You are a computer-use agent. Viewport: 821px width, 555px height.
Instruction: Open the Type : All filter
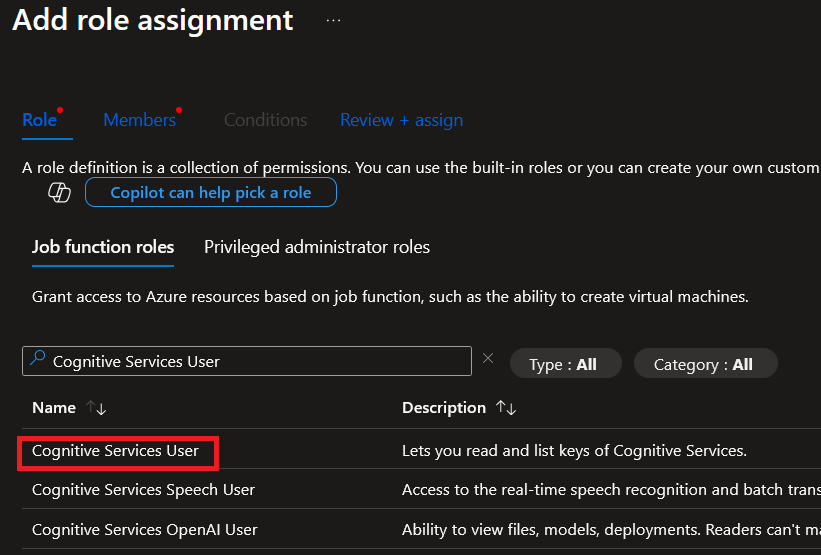click(565, 363)
